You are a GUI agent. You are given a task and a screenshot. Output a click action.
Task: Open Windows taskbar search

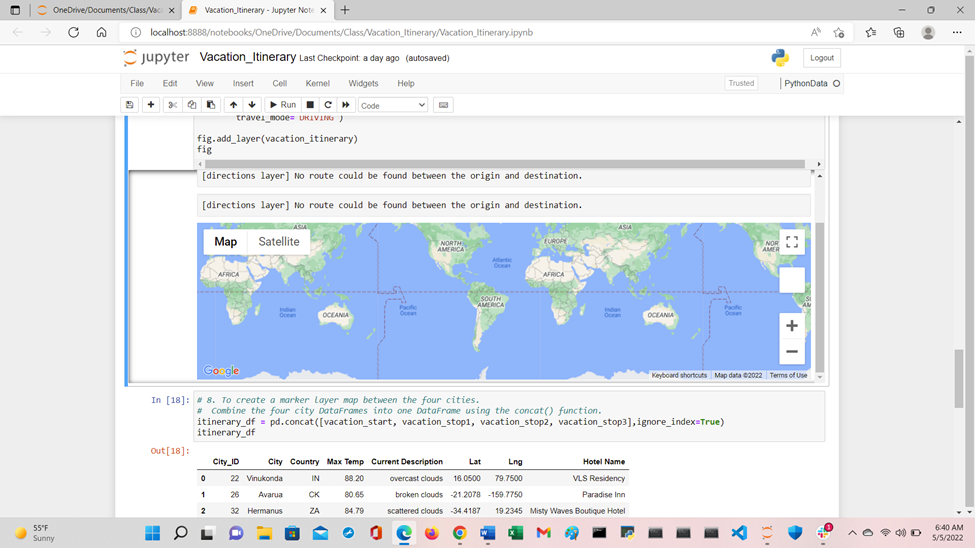point(180,533)
